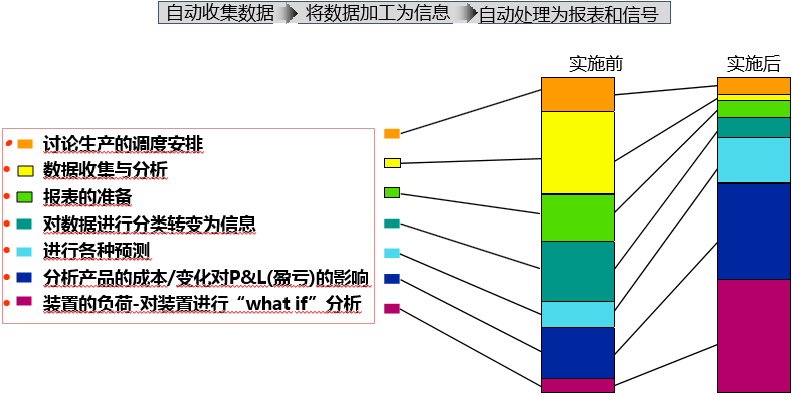Click orange swatch beside 讨论生产的调度安排
The height and width of the screenshot is (397, 792).
pyautogui.click(x=25, y=144)
